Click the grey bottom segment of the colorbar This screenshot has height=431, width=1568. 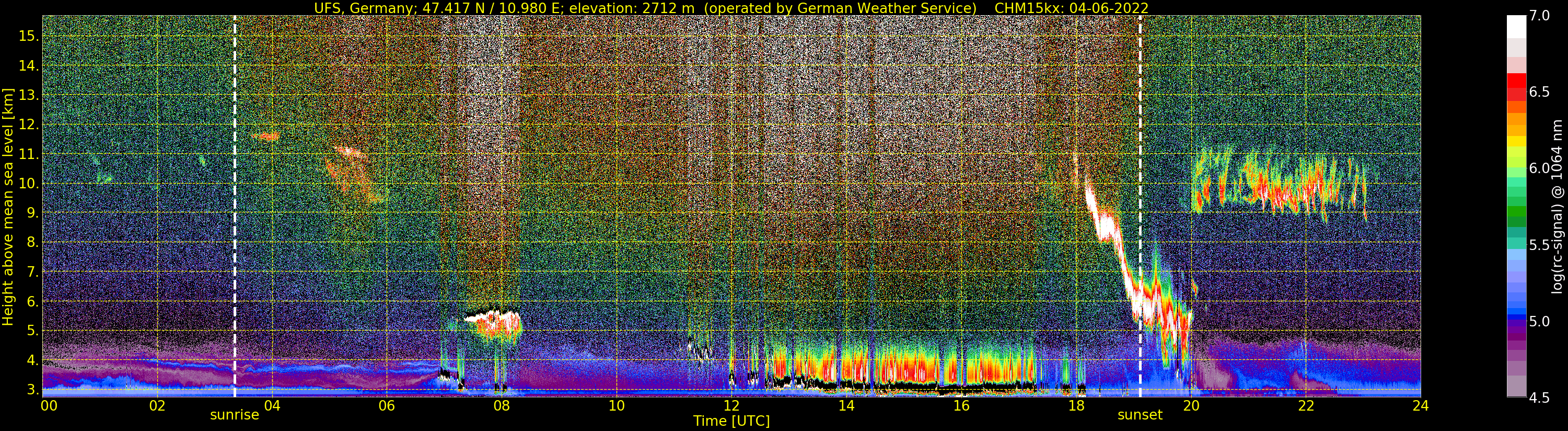click(1516, 386)
